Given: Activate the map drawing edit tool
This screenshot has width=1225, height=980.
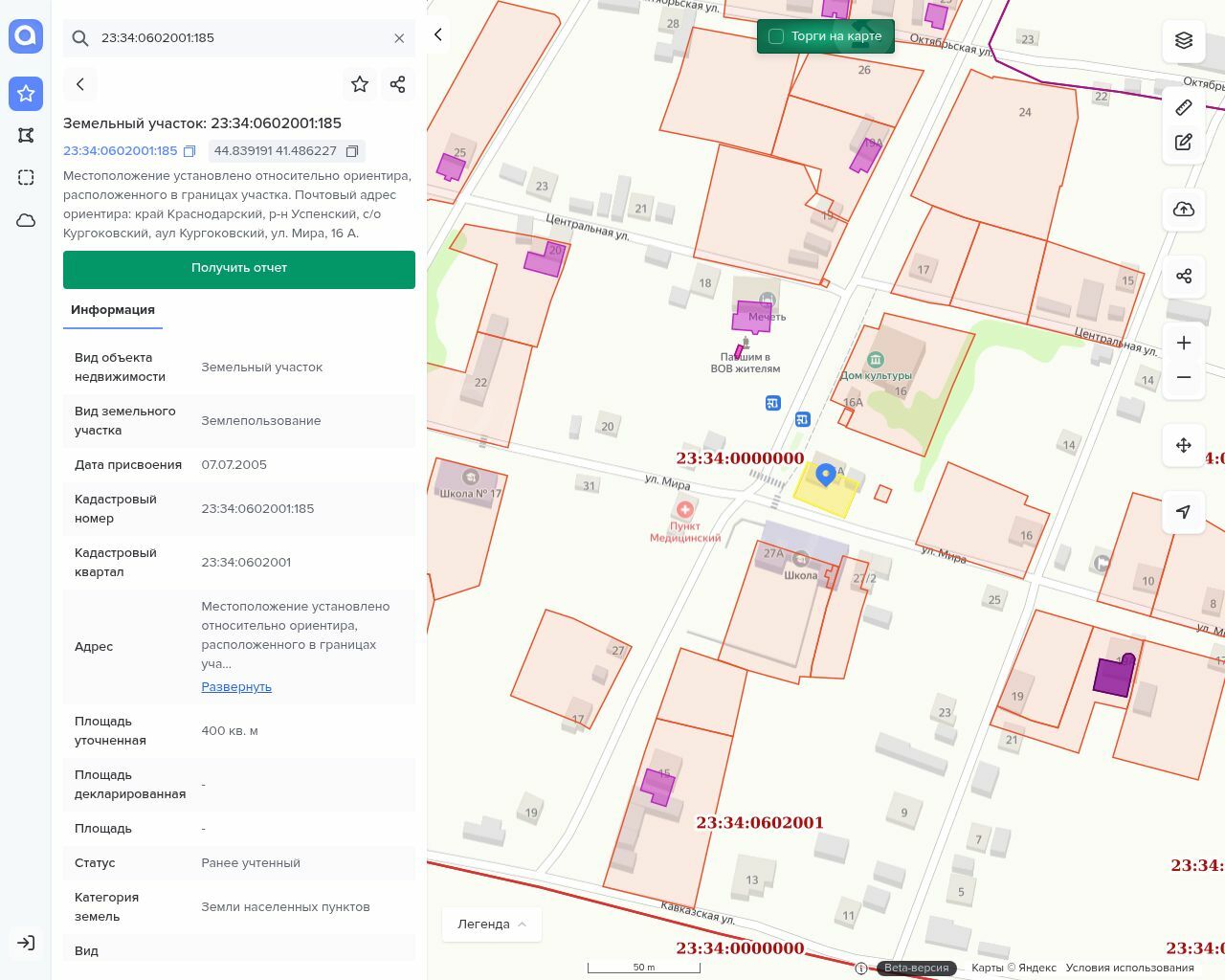Looking at the screenshot, I should pyautogui.click(x=1184, y=143).
